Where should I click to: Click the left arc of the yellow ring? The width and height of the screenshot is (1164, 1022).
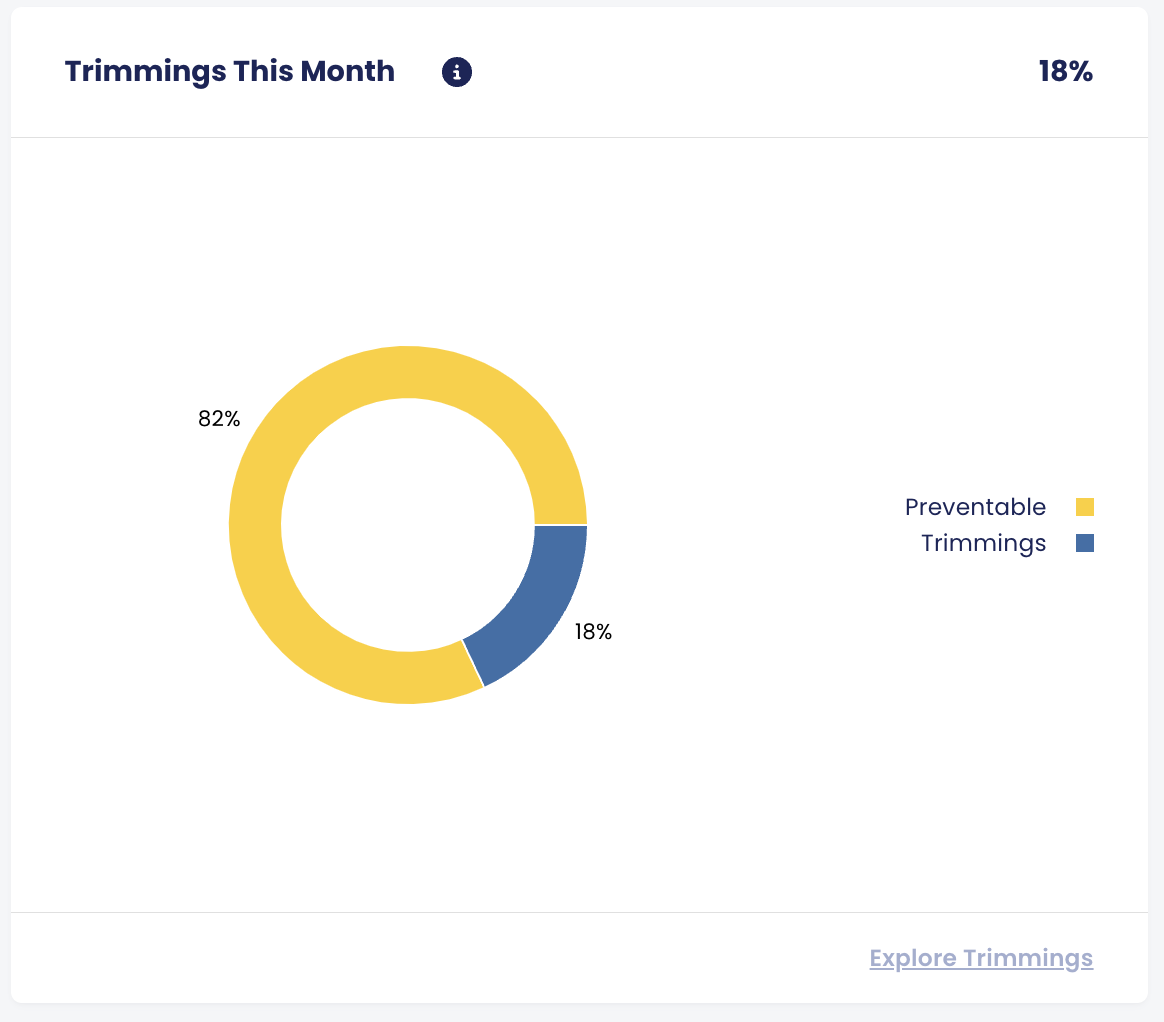255,525
